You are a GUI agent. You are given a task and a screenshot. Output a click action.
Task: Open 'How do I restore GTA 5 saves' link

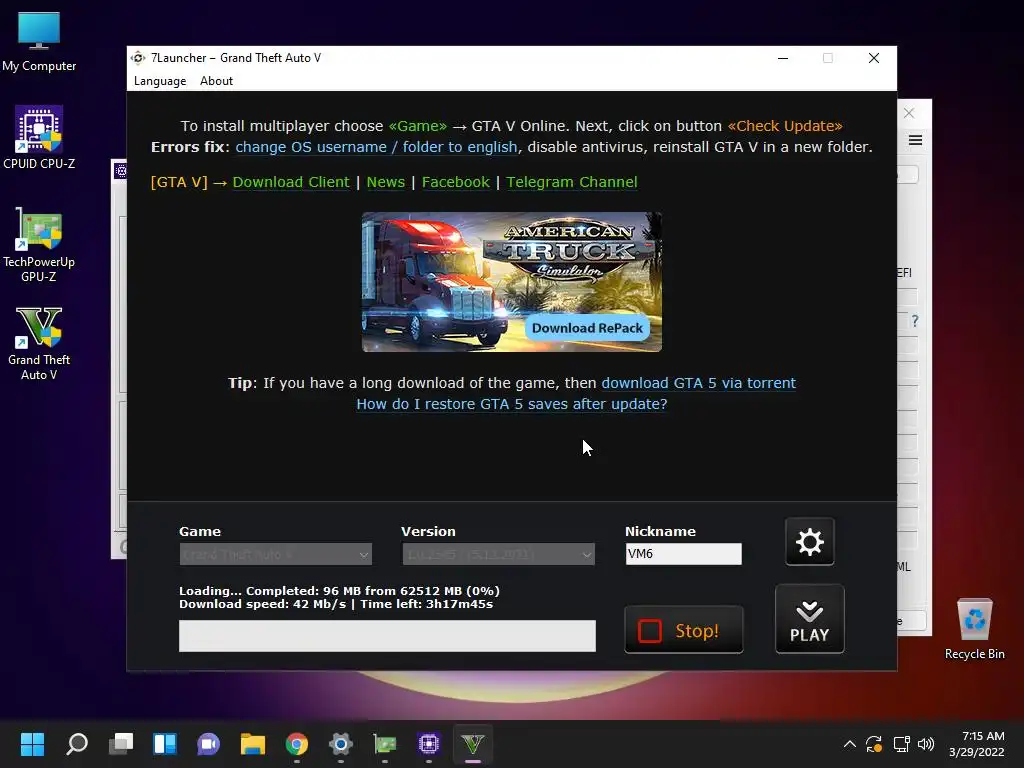pos(511,404)
